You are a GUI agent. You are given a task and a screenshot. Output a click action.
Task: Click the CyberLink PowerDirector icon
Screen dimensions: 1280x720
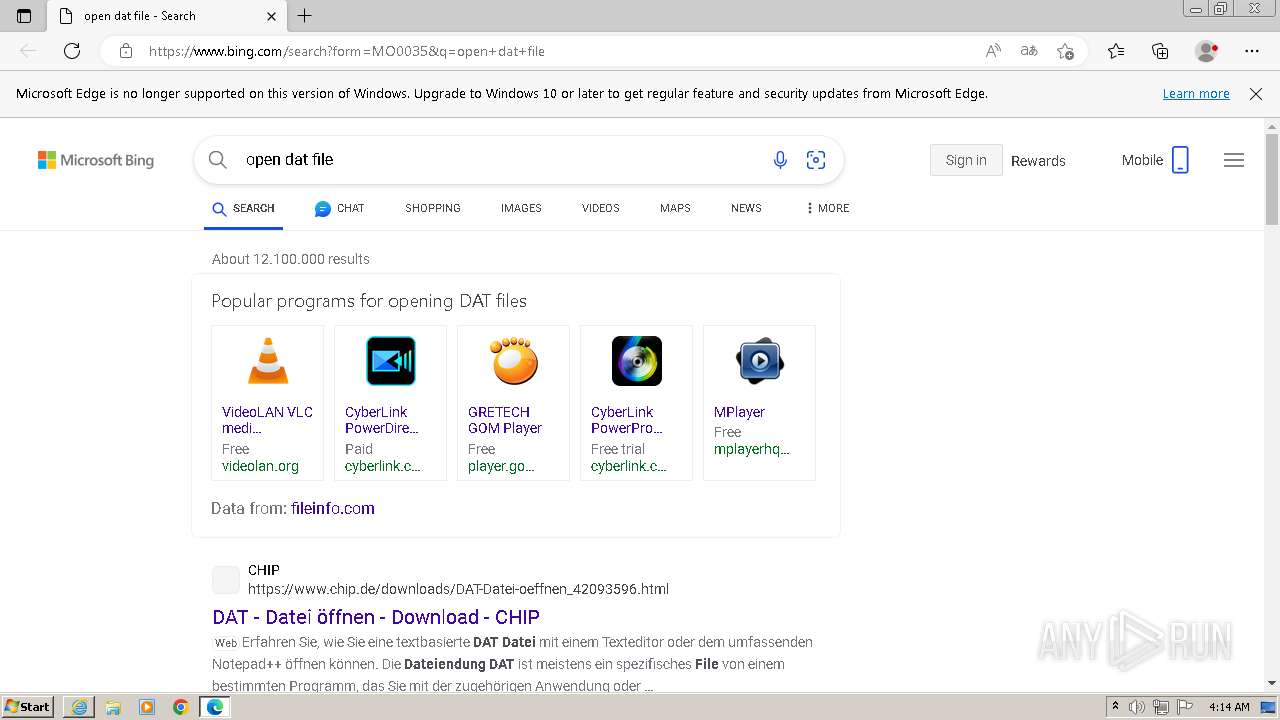click(391, 361)
